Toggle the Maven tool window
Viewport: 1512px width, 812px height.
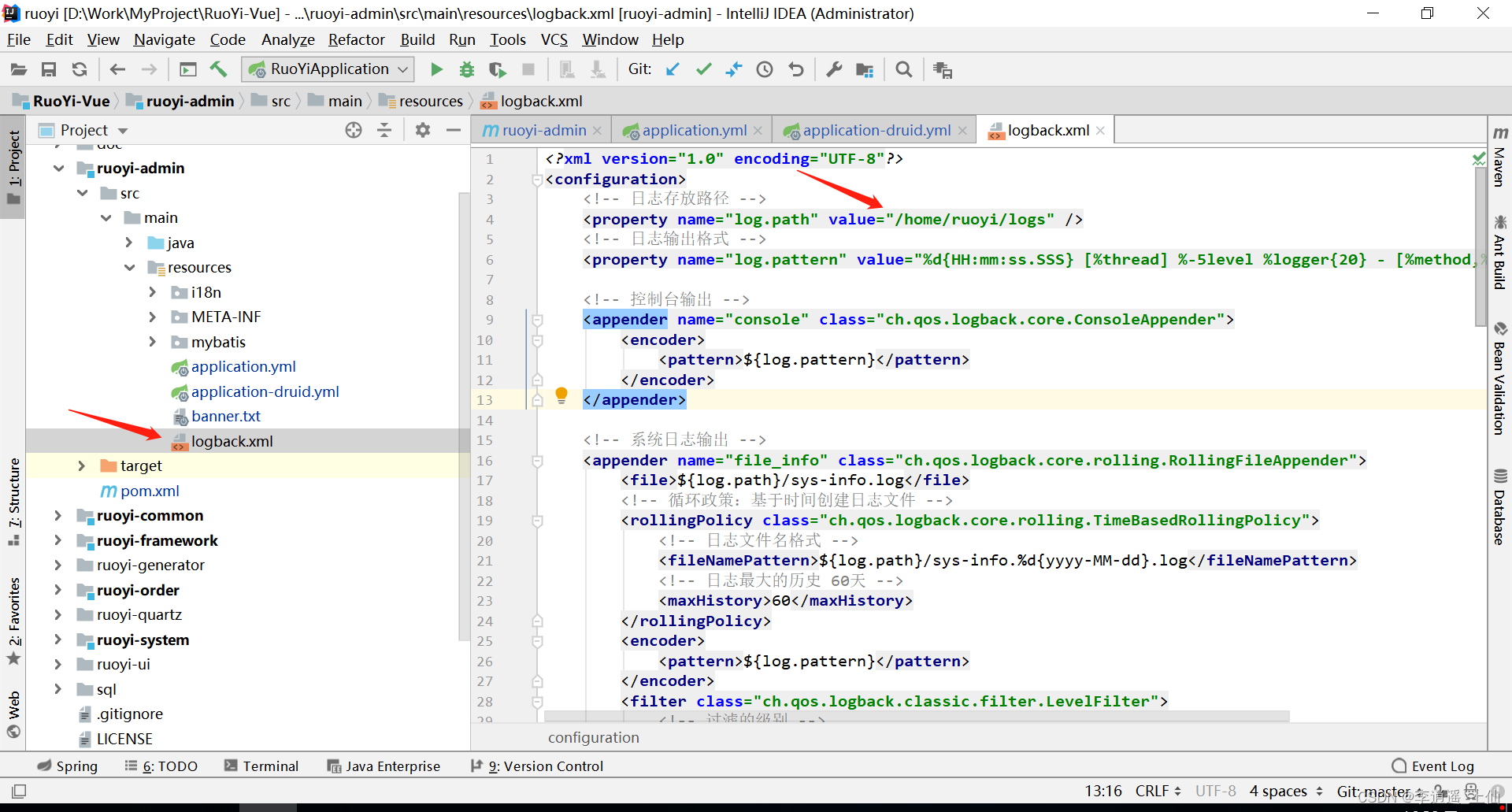pos(1499,156)
